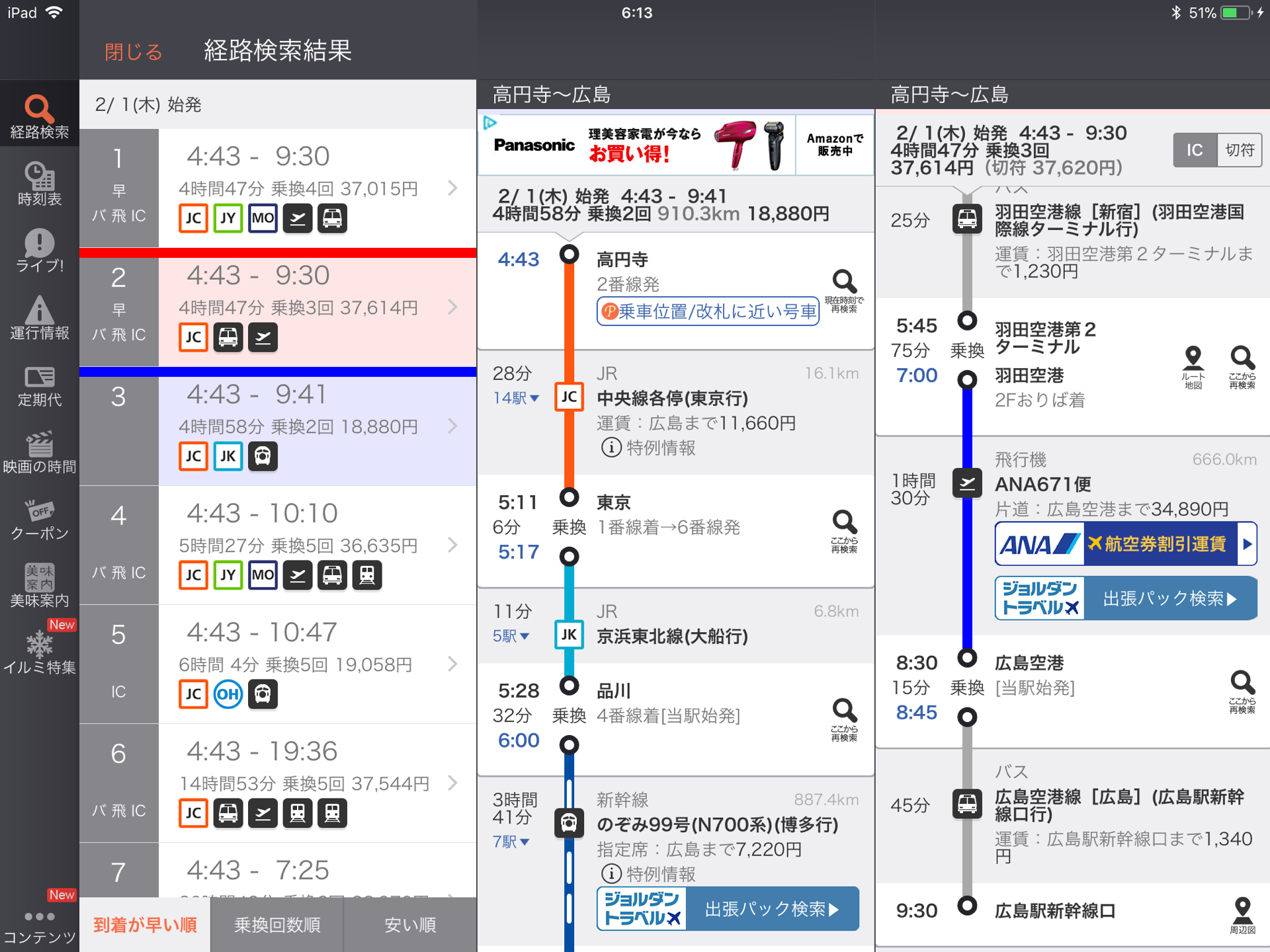The width and height of the screenshot is (1270, 952).
Task: Sort by 乗換回数順 tab
Action: (x=277, y=925)
